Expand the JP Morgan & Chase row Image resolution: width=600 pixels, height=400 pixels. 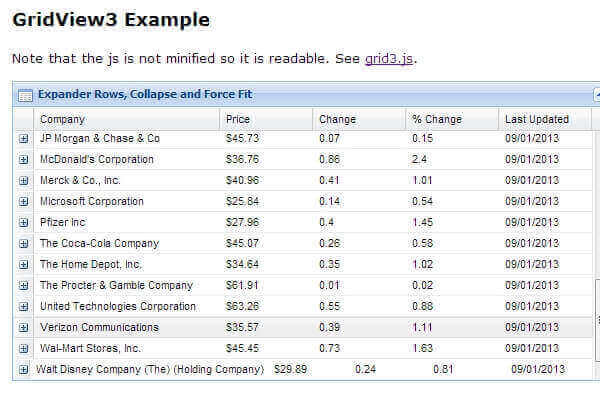point(24,139)
